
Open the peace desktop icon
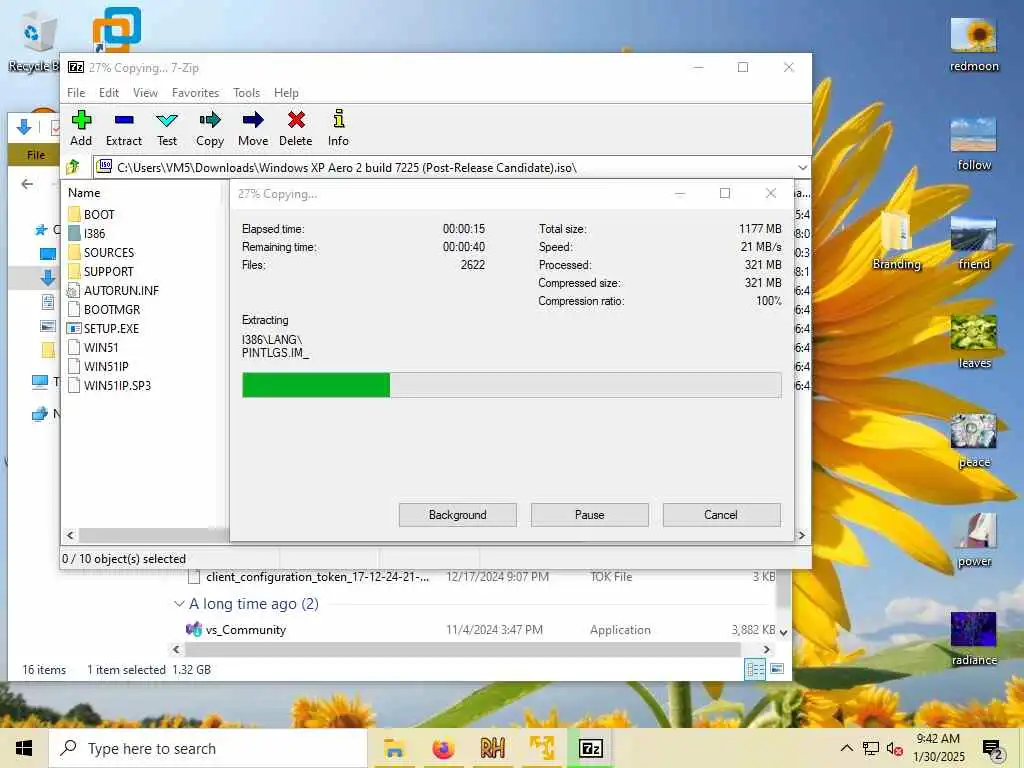pyautogui.click(x=973, y=441)
